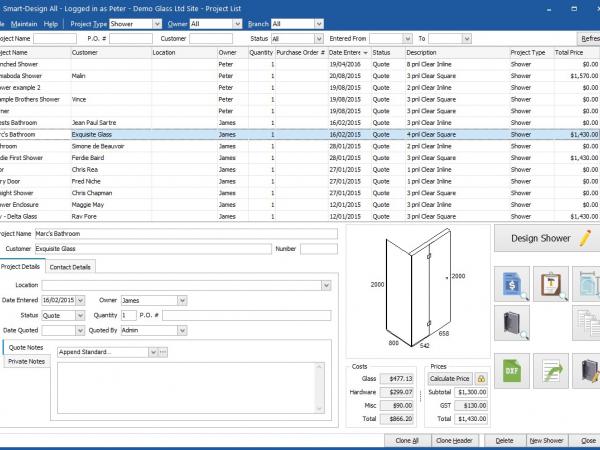This screenshot has width=600, height=450.
Task: Open the Branch All dropdown
Action: (319, 24)
